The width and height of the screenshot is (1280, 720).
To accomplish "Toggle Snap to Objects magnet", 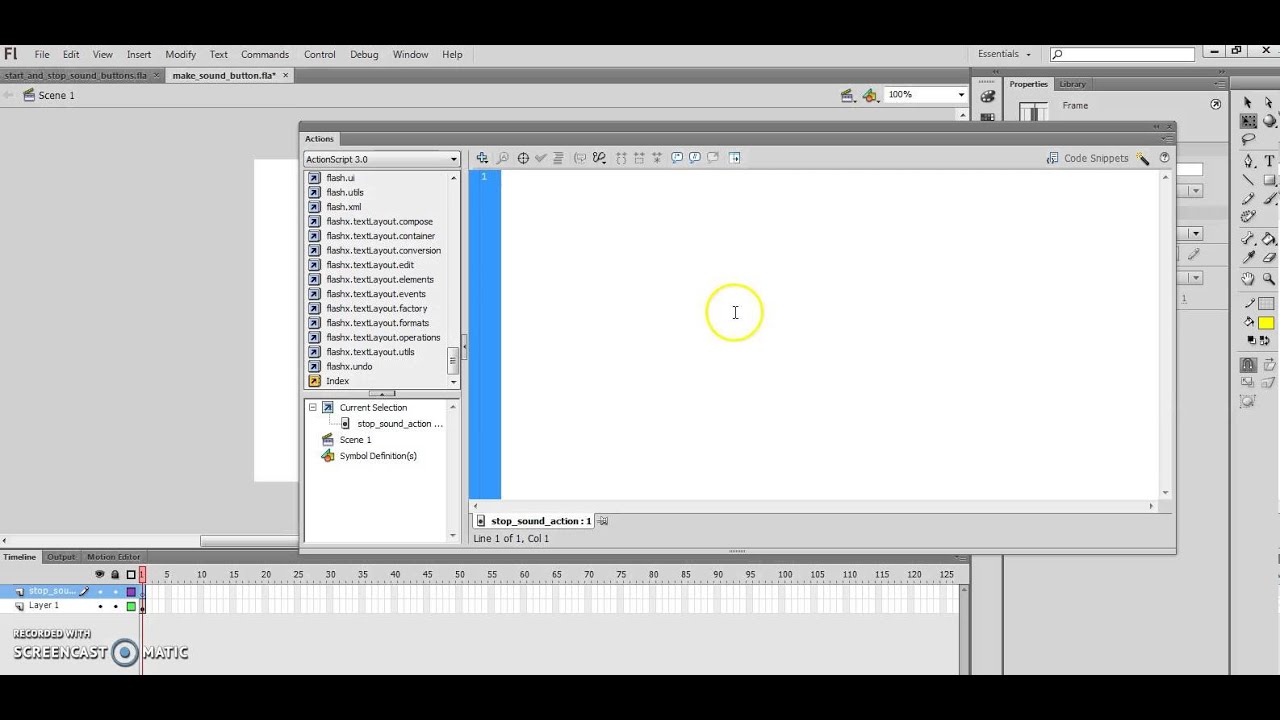I will [1248, 365].
